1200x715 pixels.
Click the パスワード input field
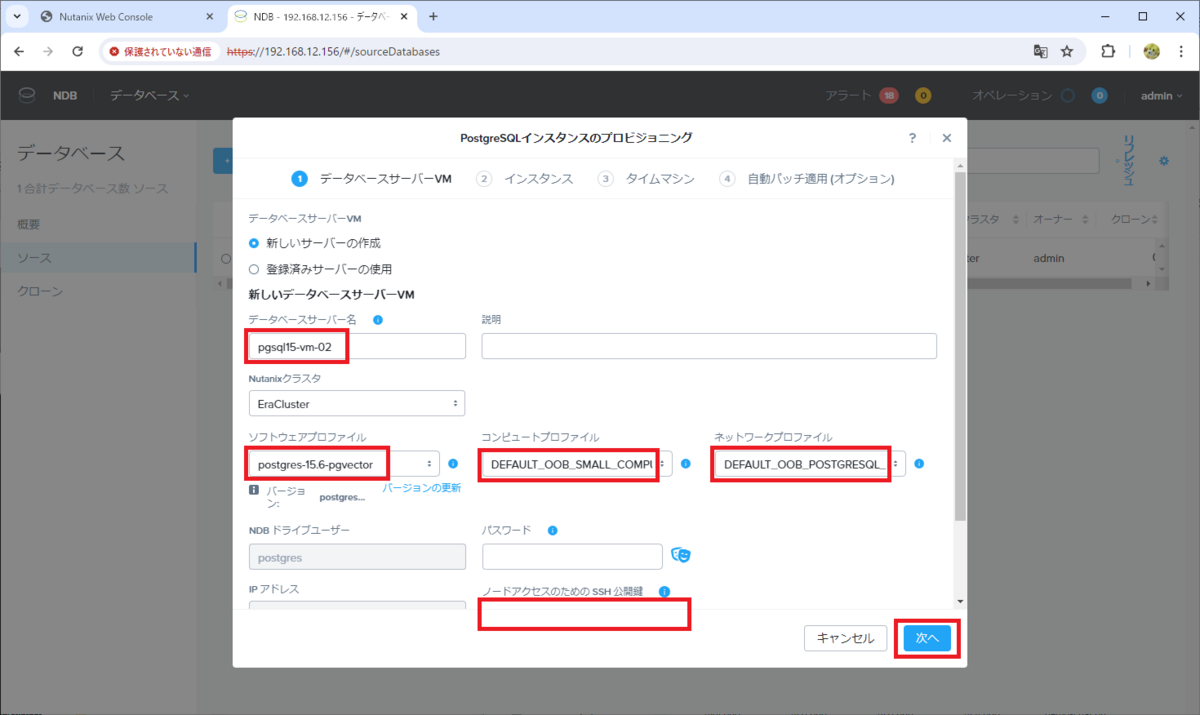572,556
